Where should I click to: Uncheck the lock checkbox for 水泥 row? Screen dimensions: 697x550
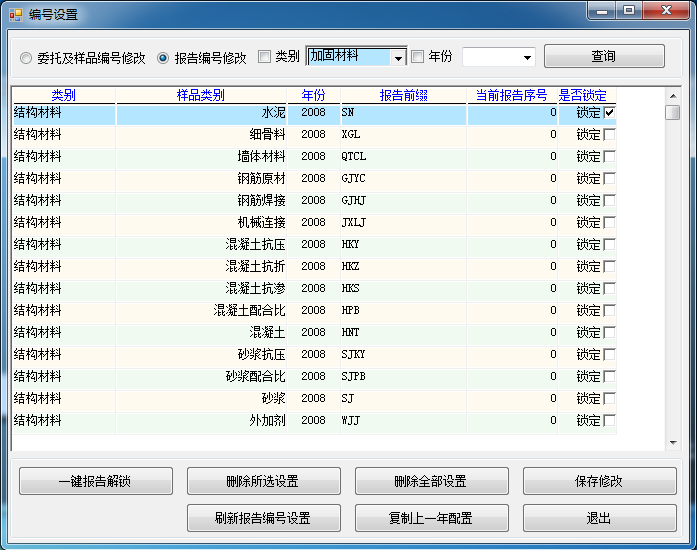(610, 112)
